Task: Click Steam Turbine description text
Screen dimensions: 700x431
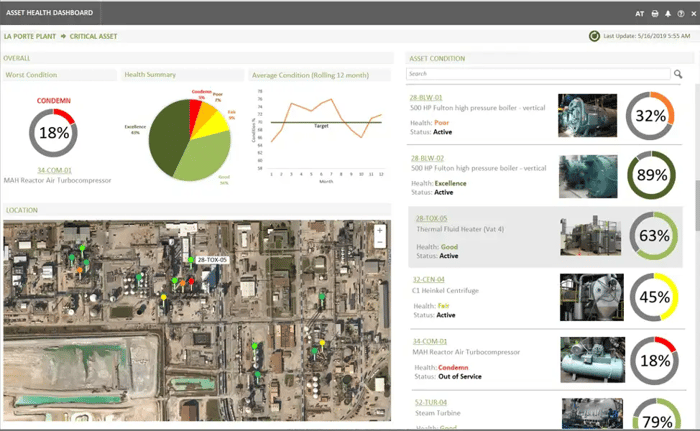Action: 438,413
